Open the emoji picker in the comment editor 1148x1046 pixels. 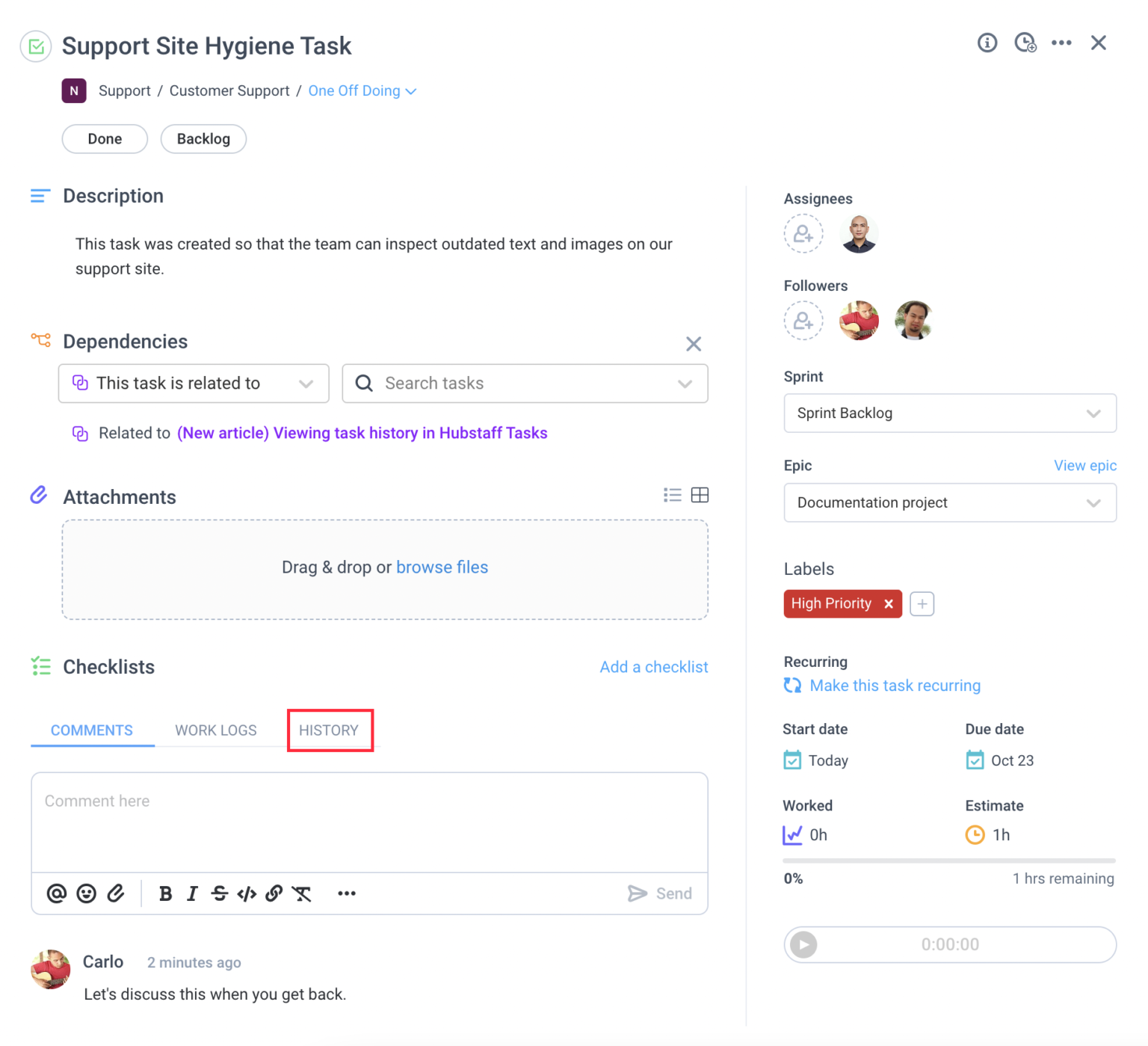click(x=86, y=893)
